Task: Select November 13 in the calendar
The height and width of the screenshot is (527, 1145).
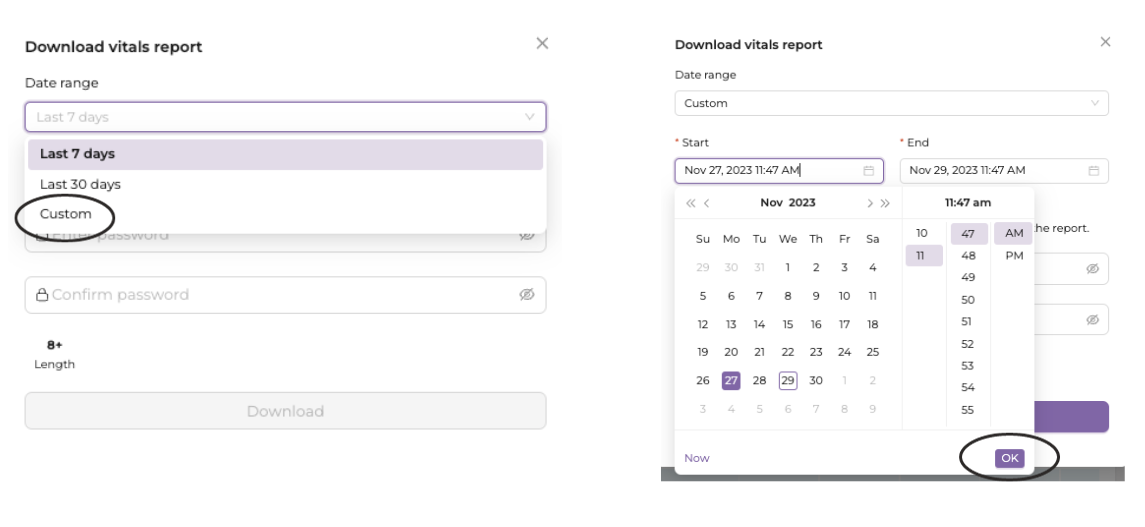Action: click(731, 324)
